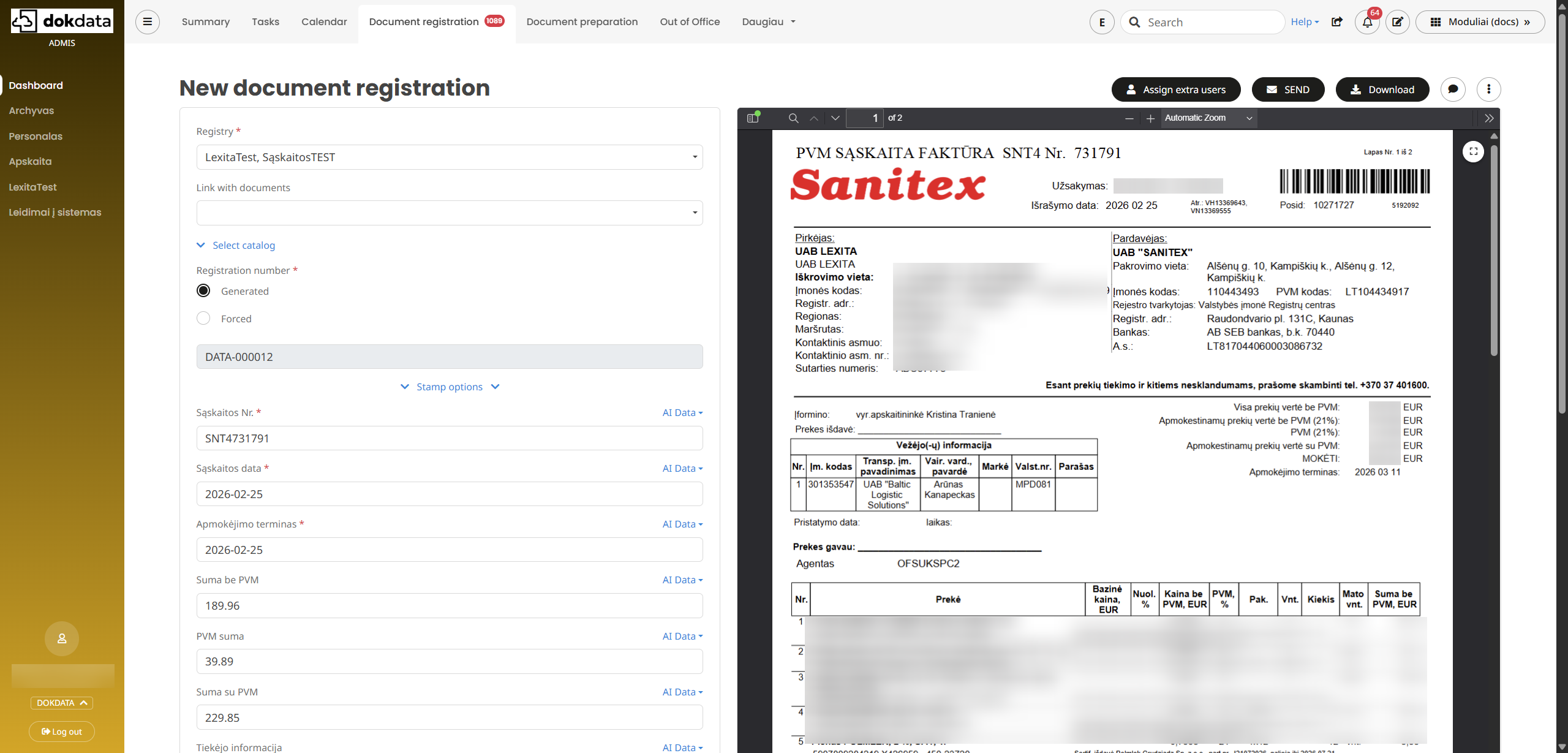
Task: Click the PDF viewer vertical scrollbar
Action: pos(1494,249)
